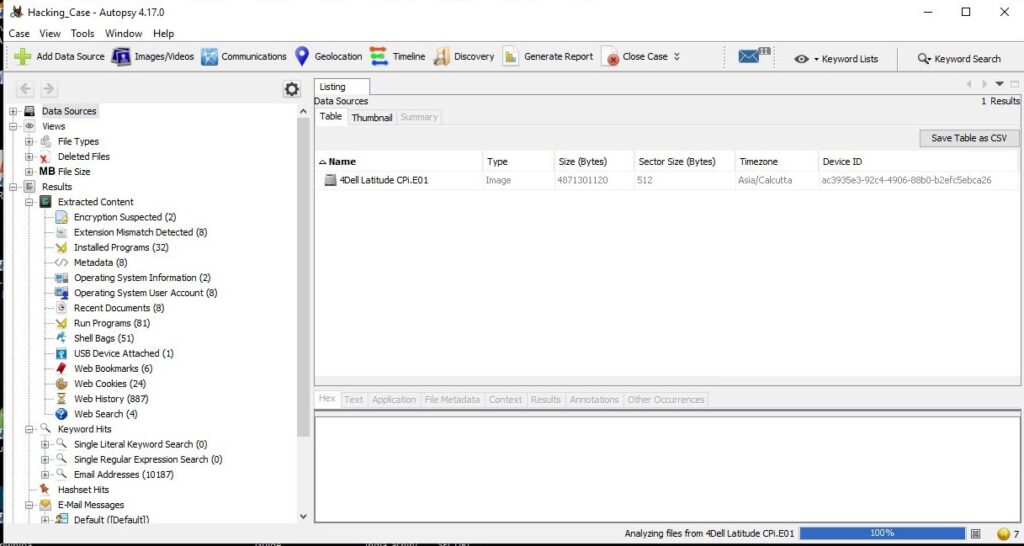Click the Add Data Source plus icon

[22, 57]
